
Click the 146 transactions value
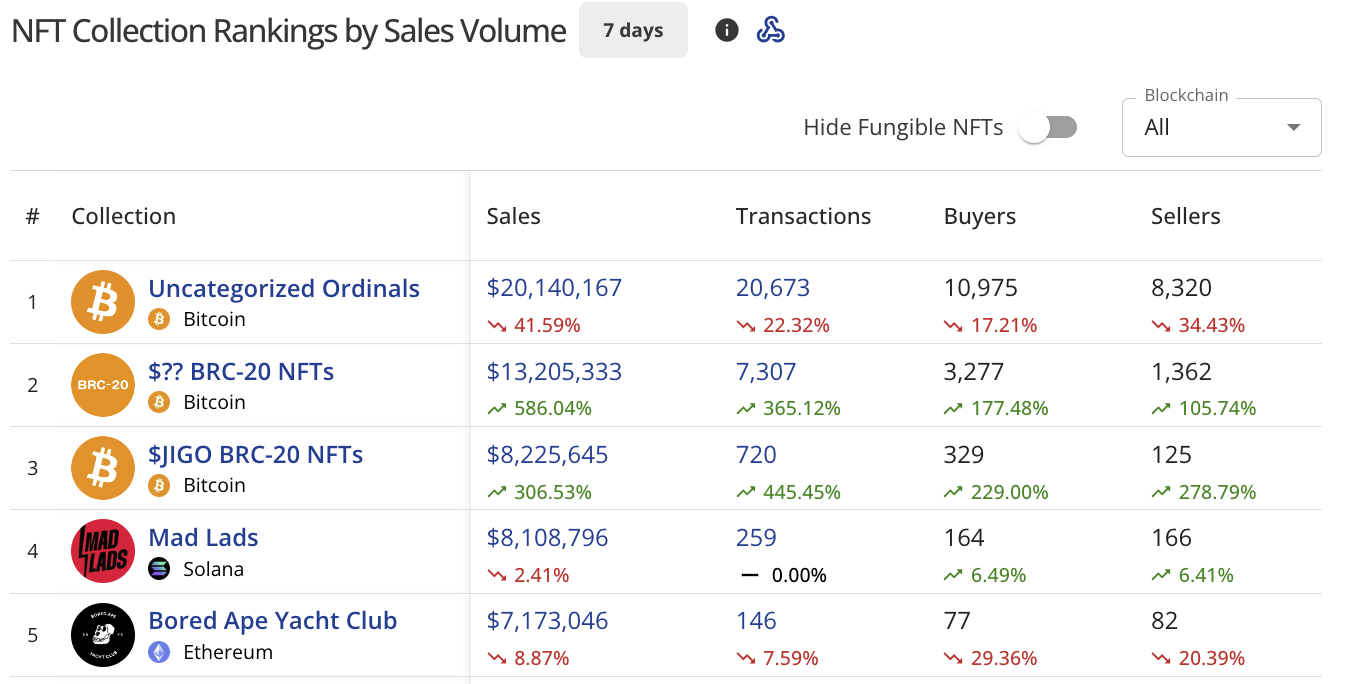tap(756, 620)
